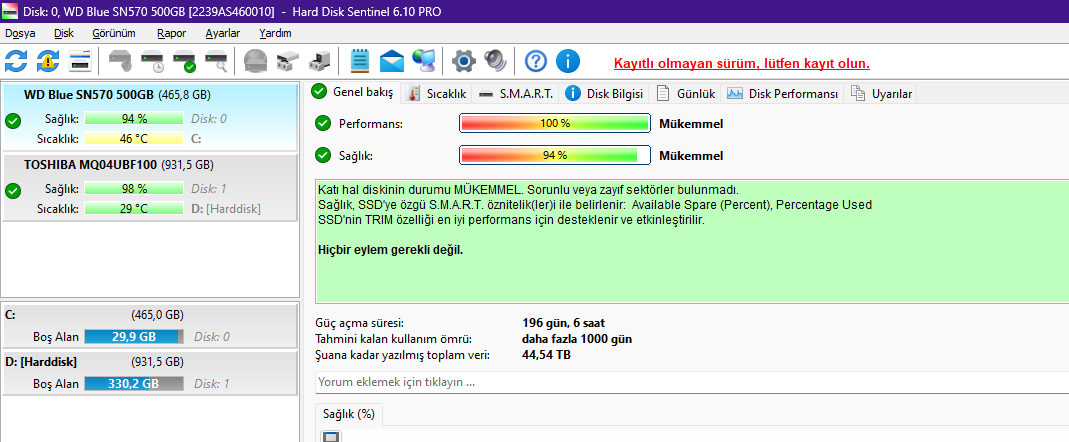Open the Disk Bilgisi tab
Image resolution: width=1069 pixels, height=442 pixels.
[605, 94]
